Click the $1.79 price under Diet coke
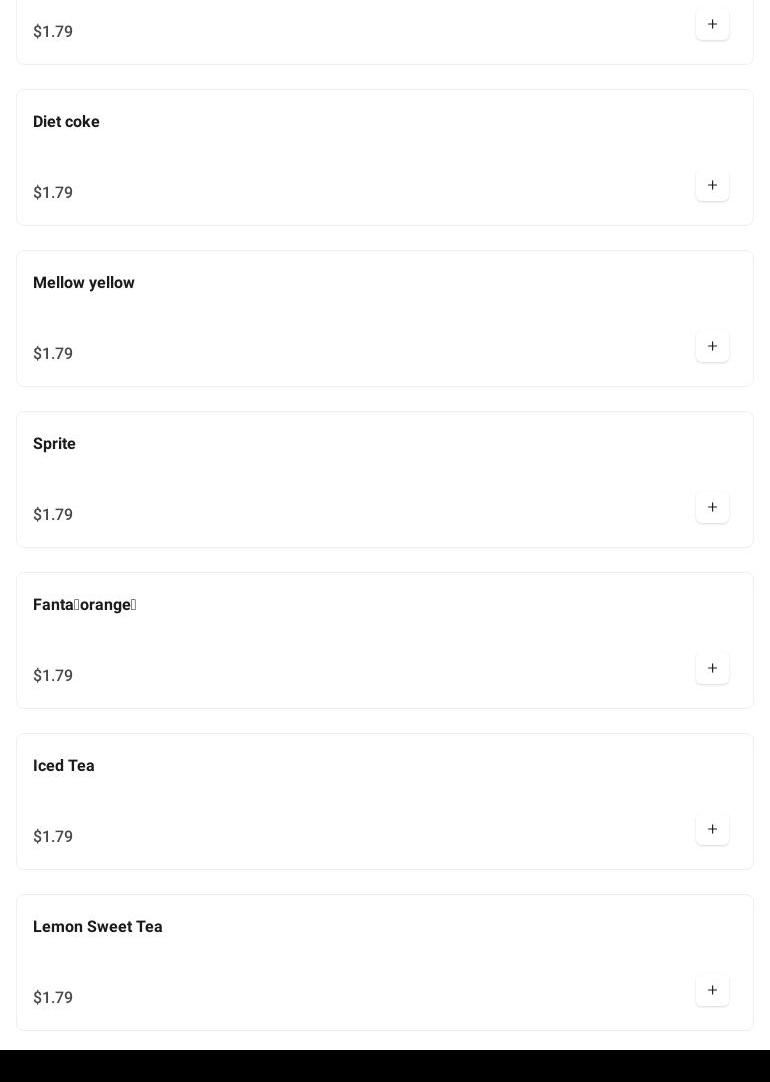Viewport: 770px width, 1082px height. click(53, 193)
